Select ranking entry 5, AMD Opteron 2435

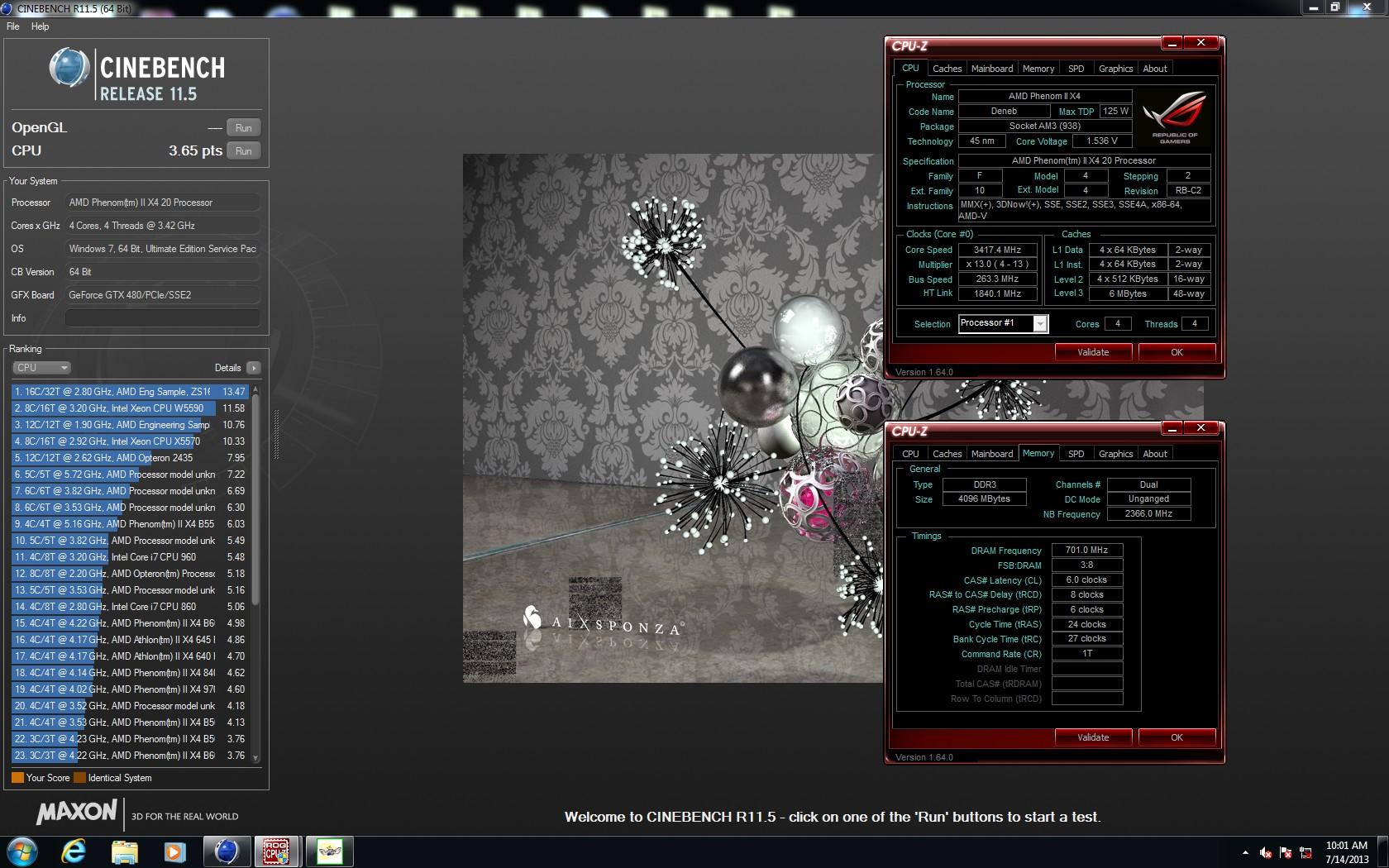point(130,458)
